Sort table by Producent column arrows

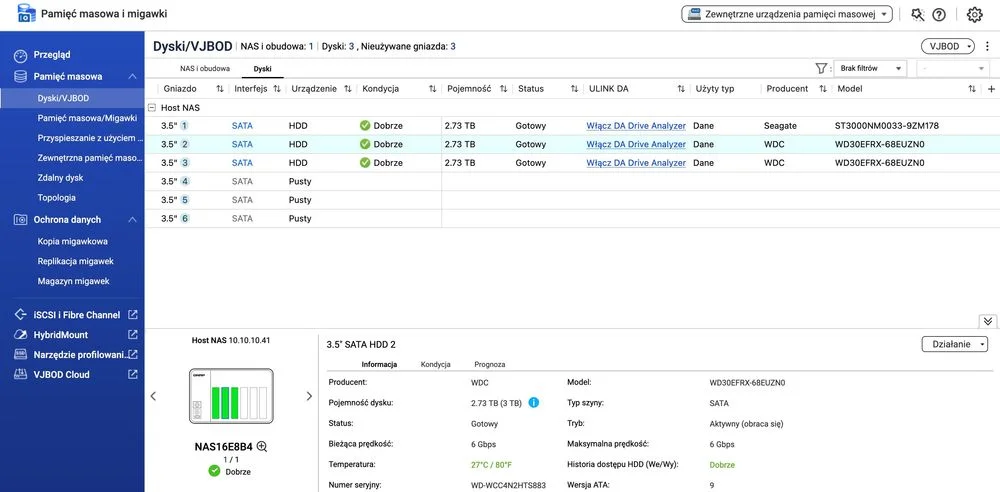[x=823, y=89]
